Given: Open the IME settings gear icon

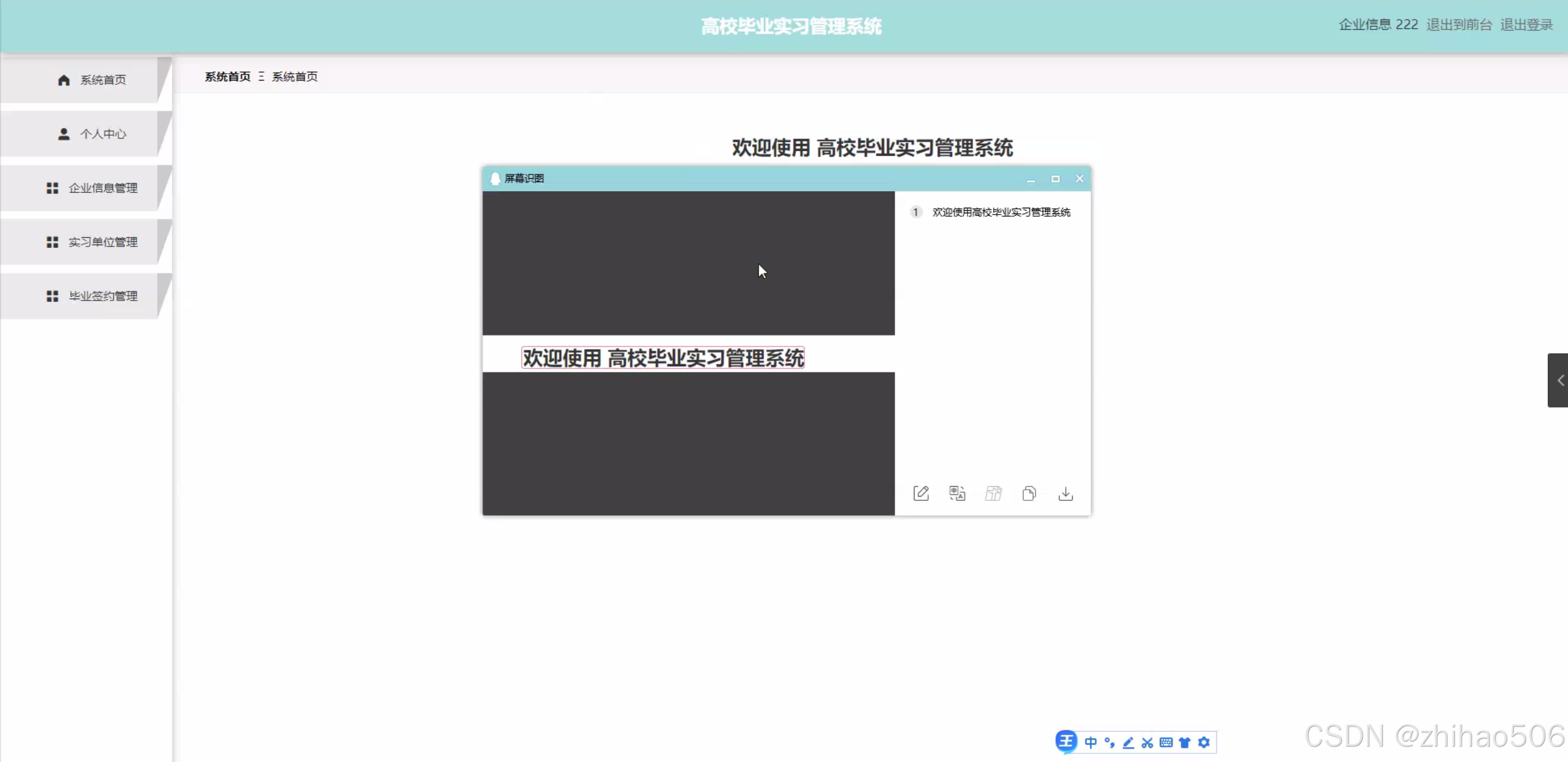Looking at the screenshot, I should click(x=1204, y=742).
